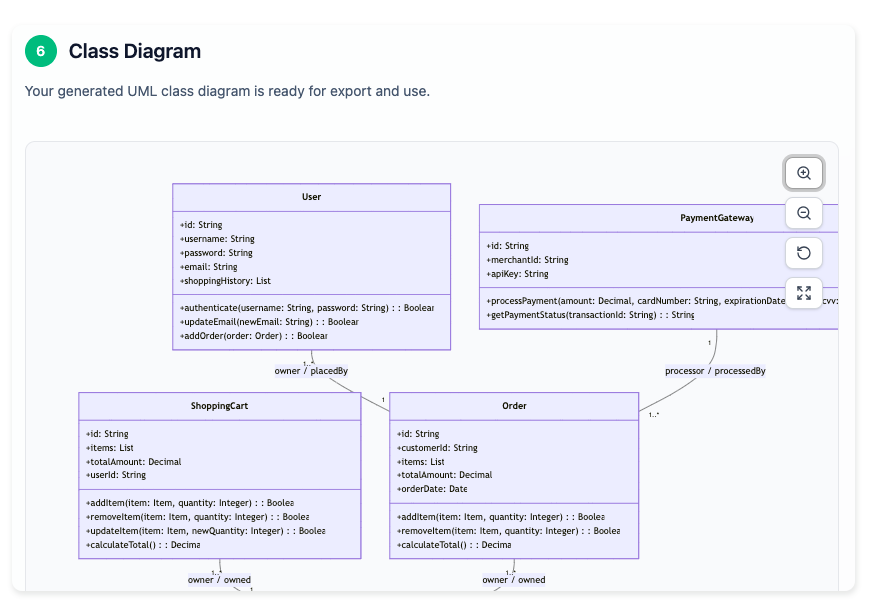This screenshot has width=871, height=613.
Task: Click 'processor / processedBy' relationship label
Action: [x=715, y=371]
